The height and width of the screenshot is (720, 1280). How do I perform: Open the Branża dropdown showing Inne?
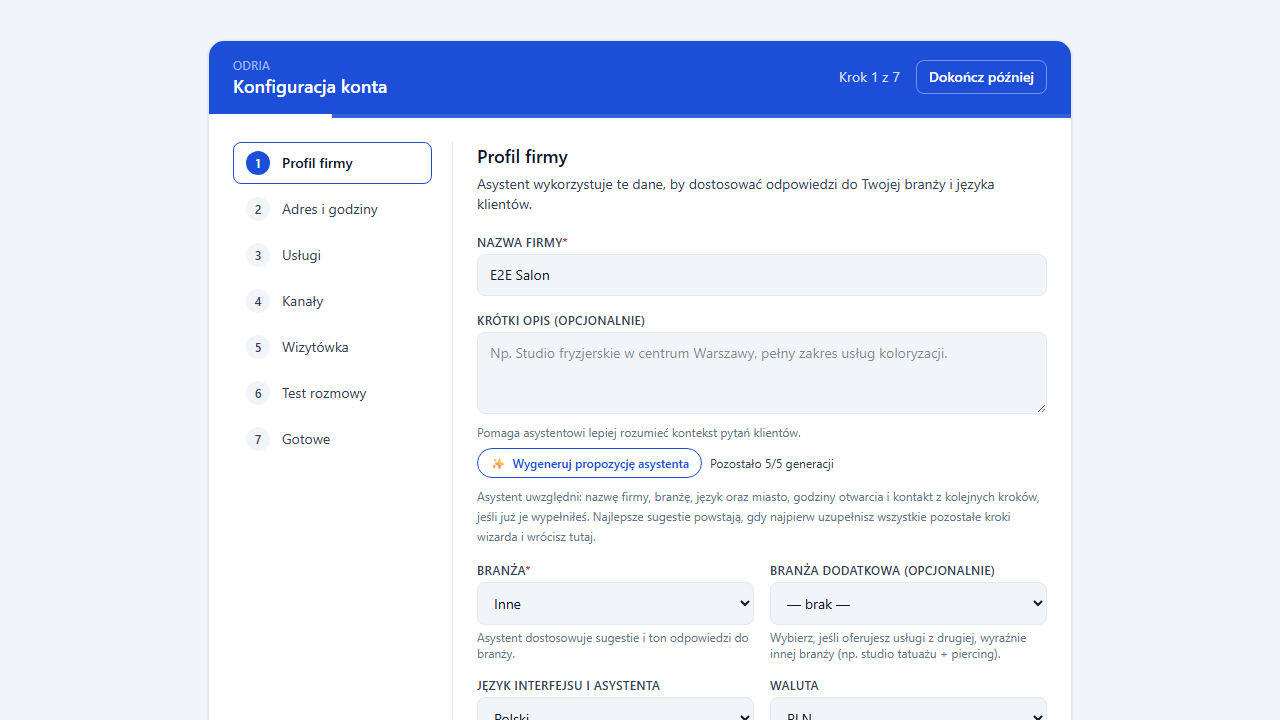[615, 604]
